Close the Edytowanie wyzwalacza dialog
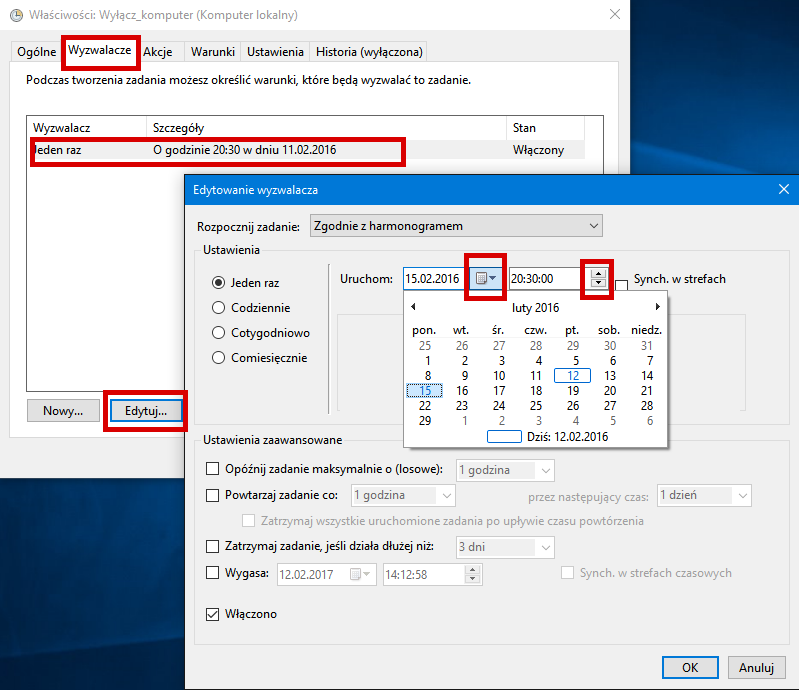Image resolution: width=799 pixels, height=690 pixels. (782, 189)
